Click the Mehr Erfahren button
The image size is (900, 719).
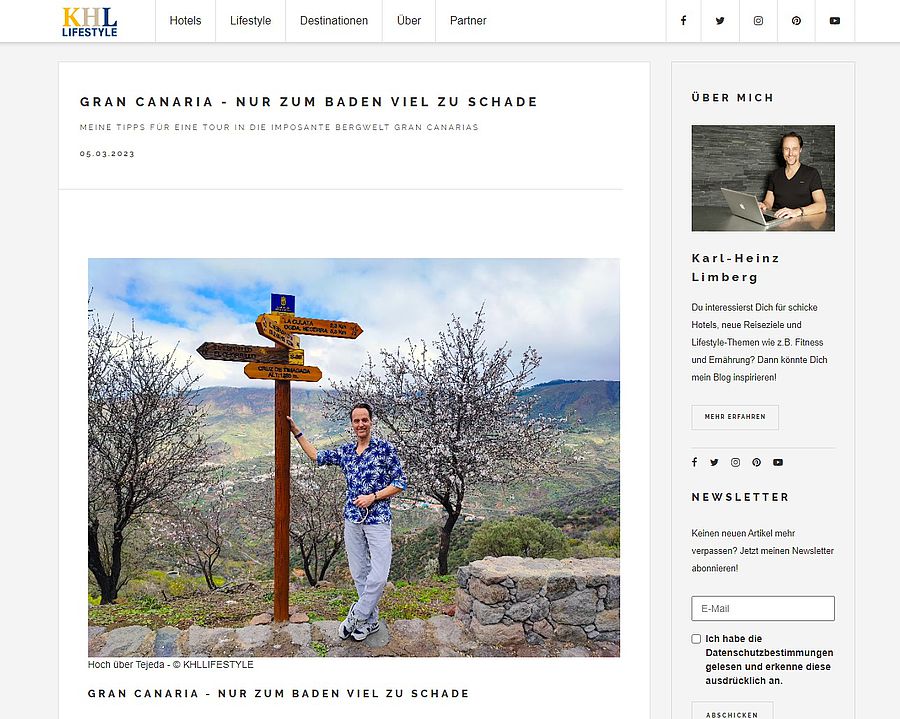click(x=735, y=417)
